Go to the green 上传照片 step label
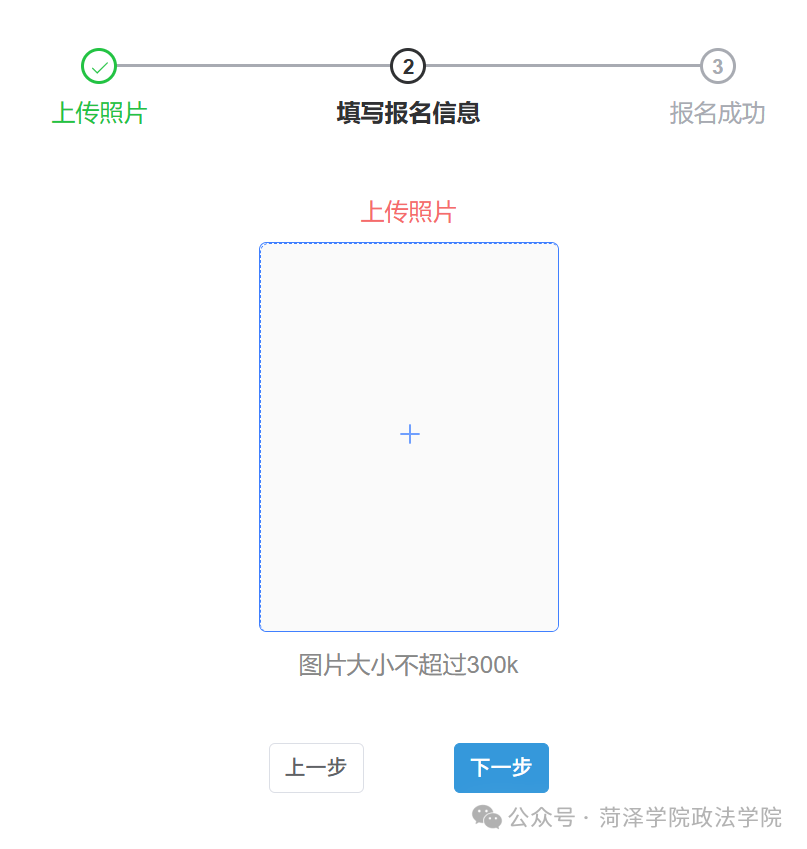The height and width of the screenshot is (849, 807). pos(99,113)
